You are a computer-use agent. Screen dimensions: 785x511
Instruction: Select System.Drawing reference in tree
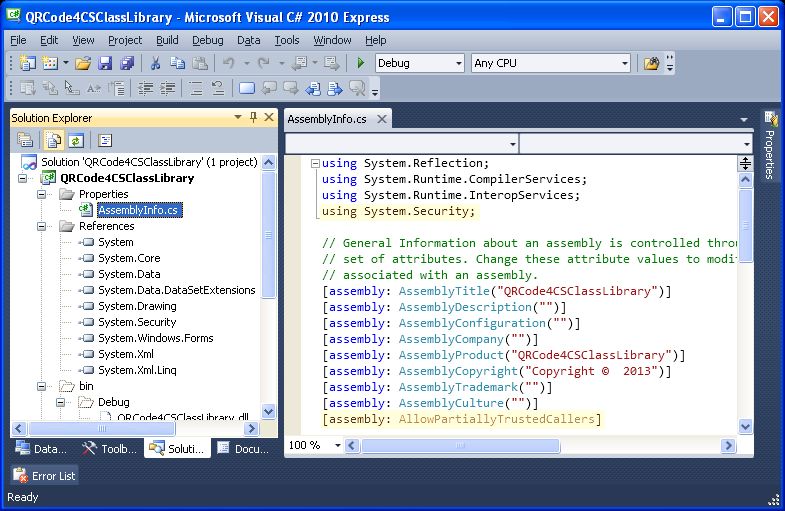137,306
